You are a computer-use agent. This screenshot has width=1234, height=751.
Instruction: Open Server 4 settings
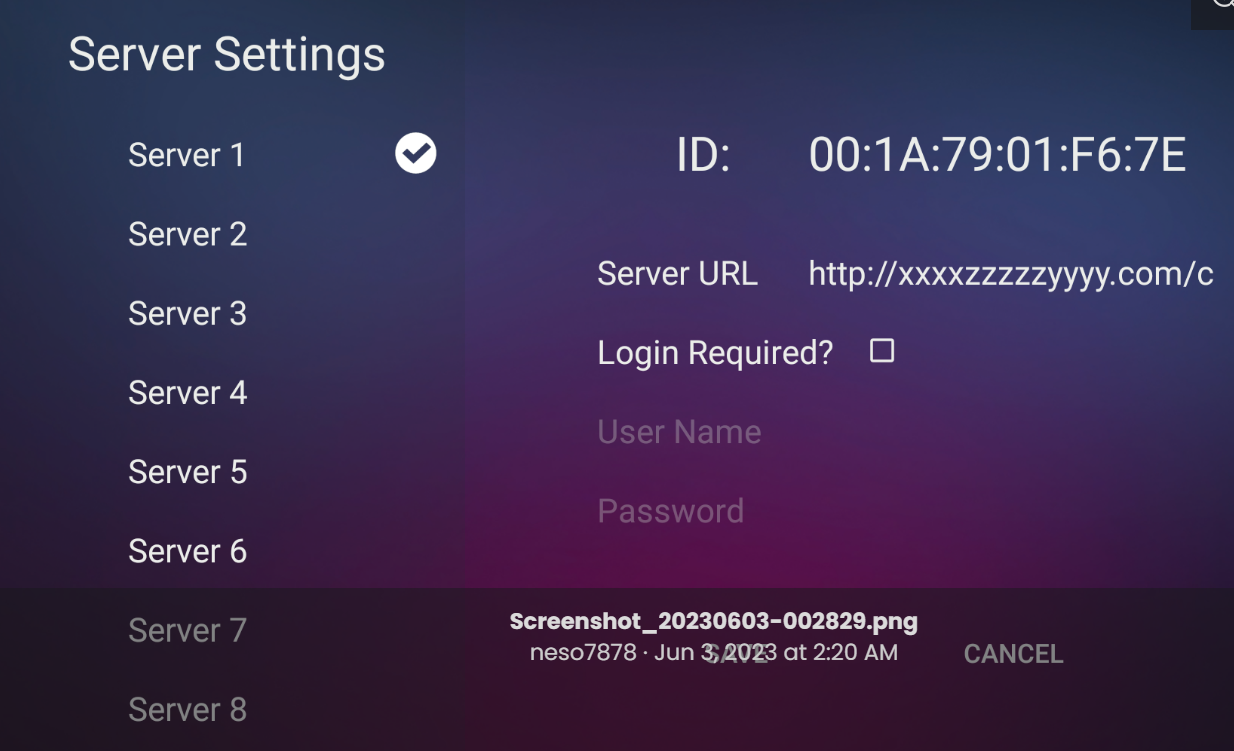[x=187, y=392]
